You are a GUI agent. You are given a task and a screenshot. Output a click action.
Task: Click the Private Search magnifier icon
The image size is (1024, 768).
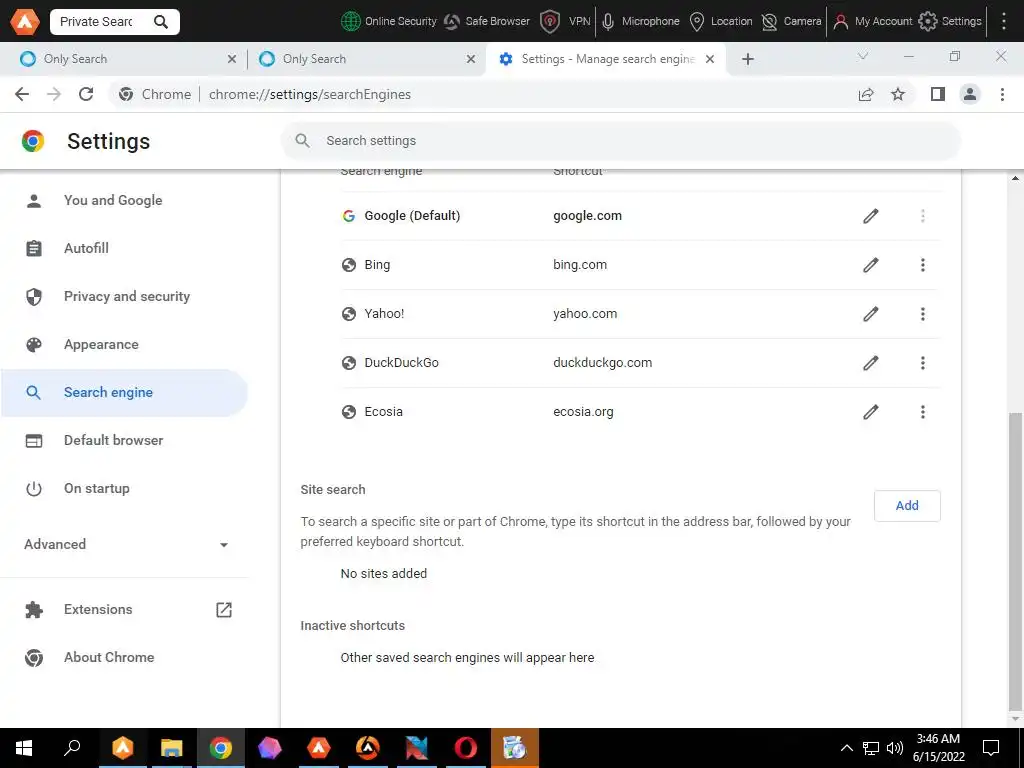point(161,22)
